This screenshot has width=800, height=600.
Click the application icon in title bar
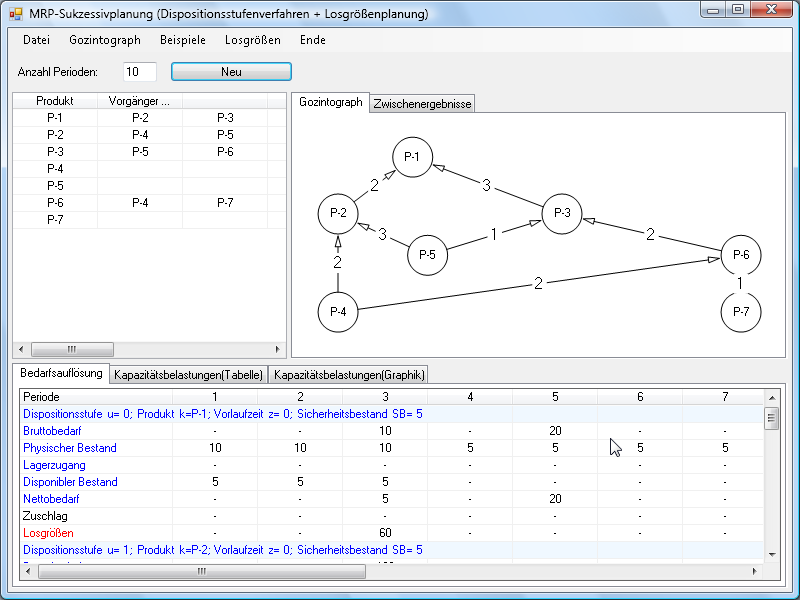coord(15,14)
